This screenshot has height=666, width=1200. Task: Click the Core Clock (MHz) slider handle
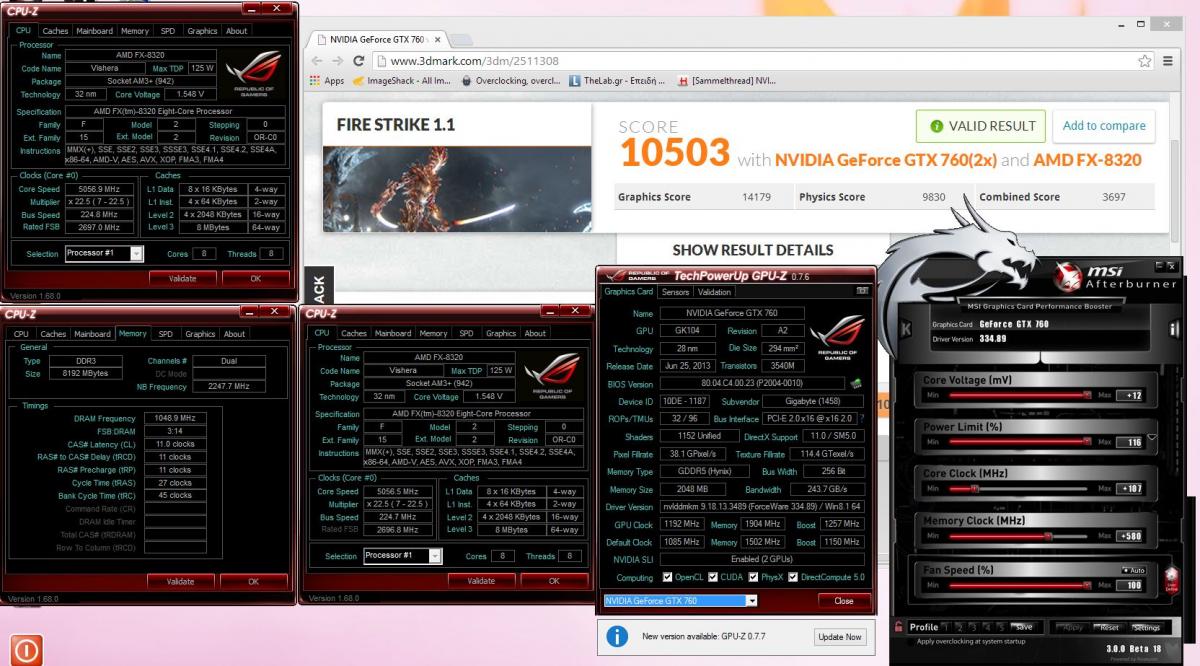(x=974, y=488)
